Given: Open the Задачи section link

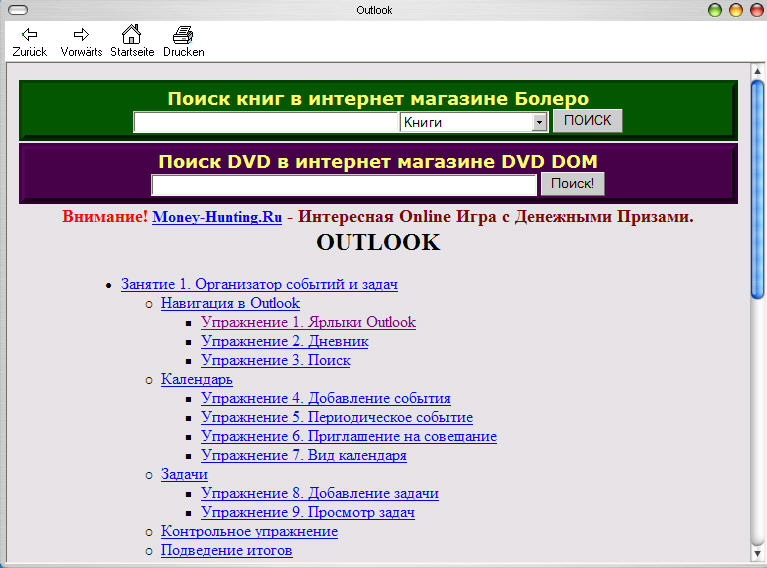Looking at the screenshot, I should [184, 475].
